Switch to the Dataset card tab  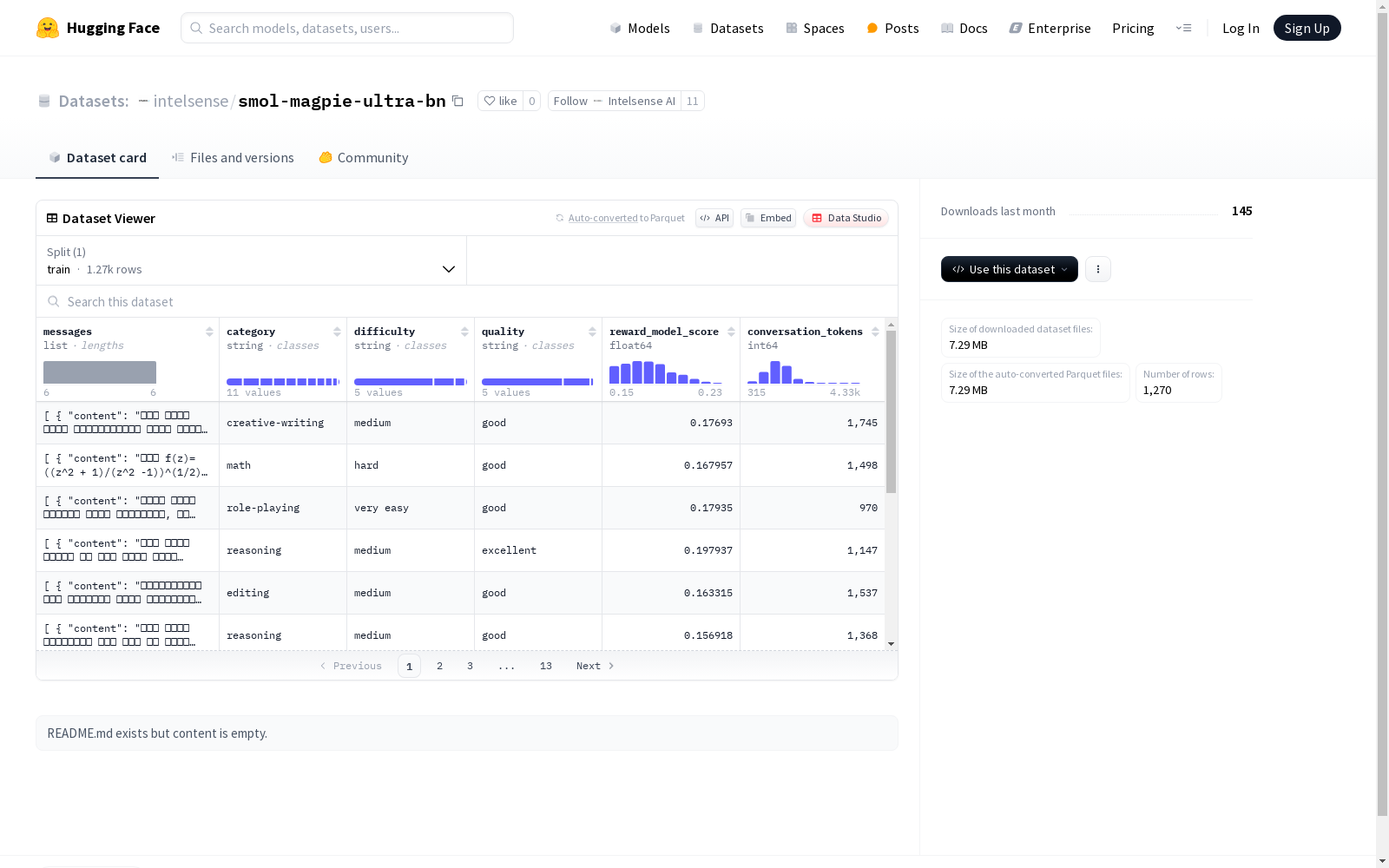(97, 158)
